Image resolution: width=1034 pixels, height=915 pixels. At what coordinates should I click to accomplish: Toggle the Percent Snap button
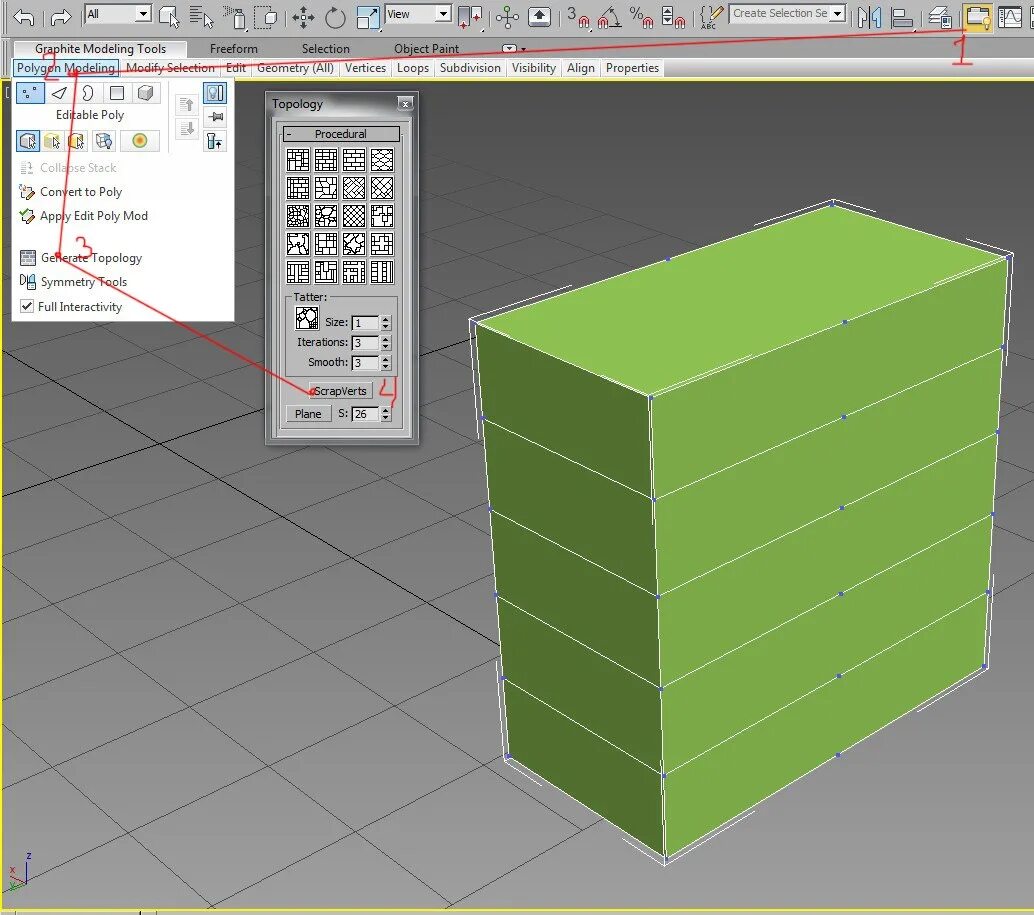pyautogui.click(x=641, y=17)
